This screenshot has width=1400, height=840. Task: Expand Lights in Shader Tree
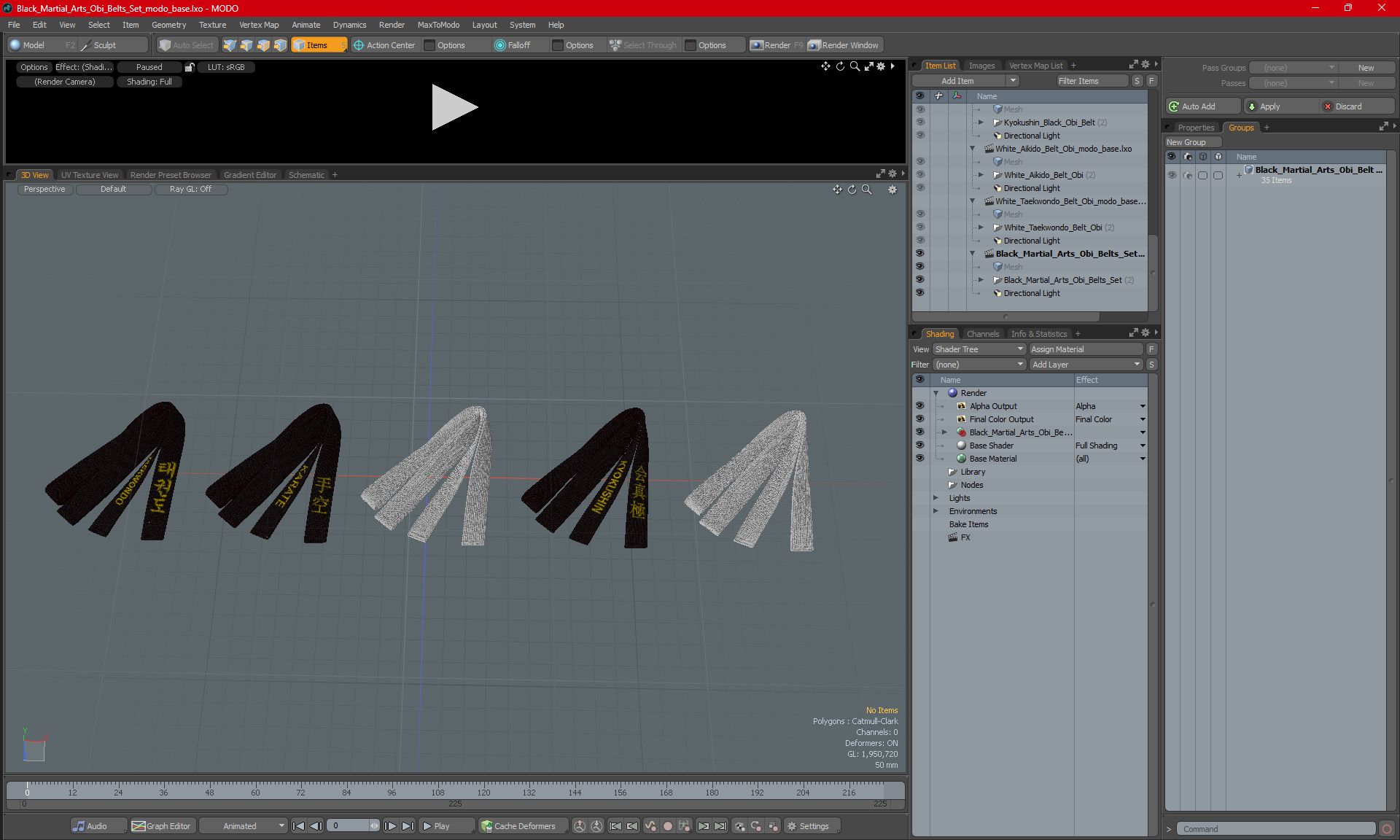pyautogui.click(x=936, y=498)
